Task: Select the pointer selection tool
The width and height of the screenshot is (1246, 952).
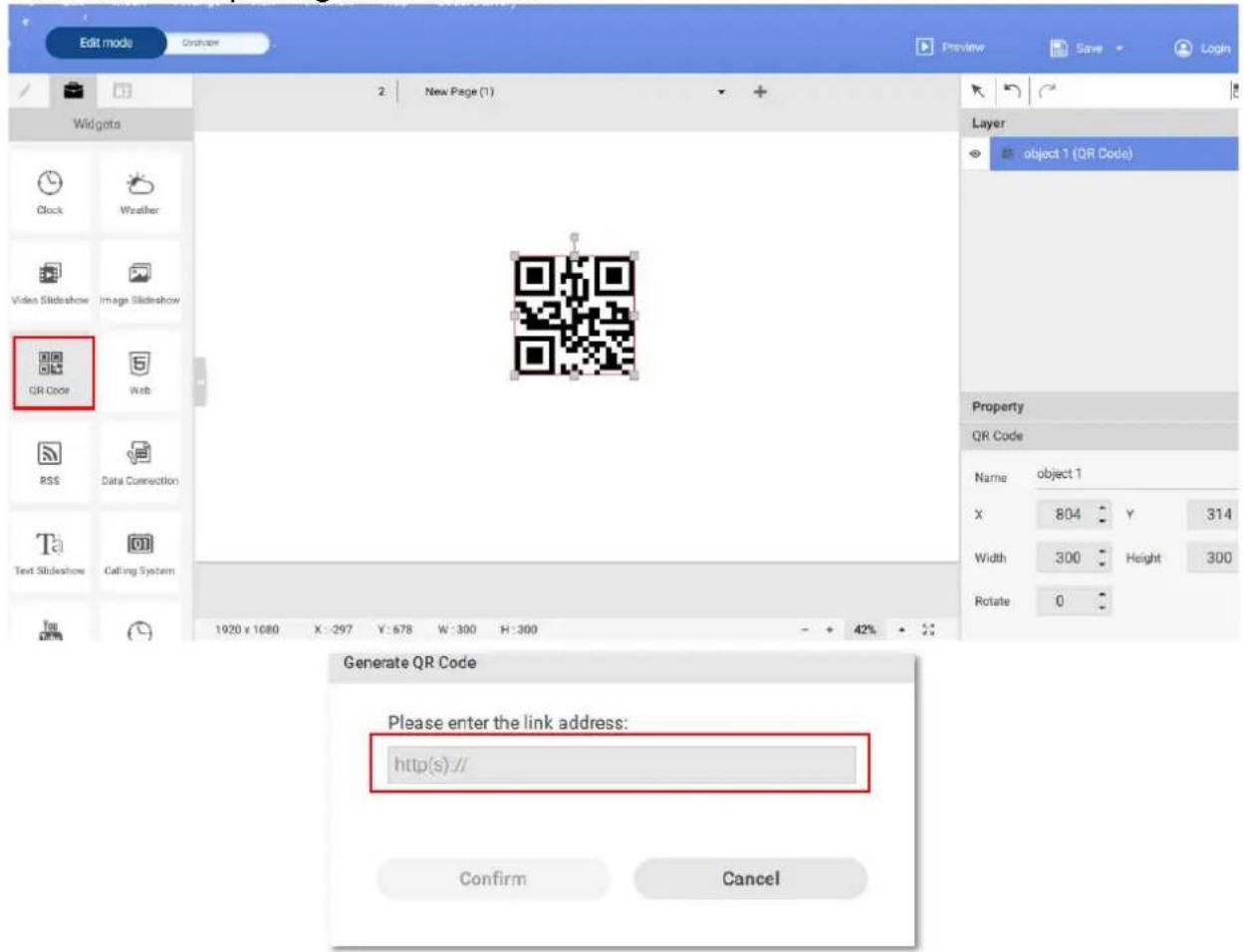Action: coord(978,91)
